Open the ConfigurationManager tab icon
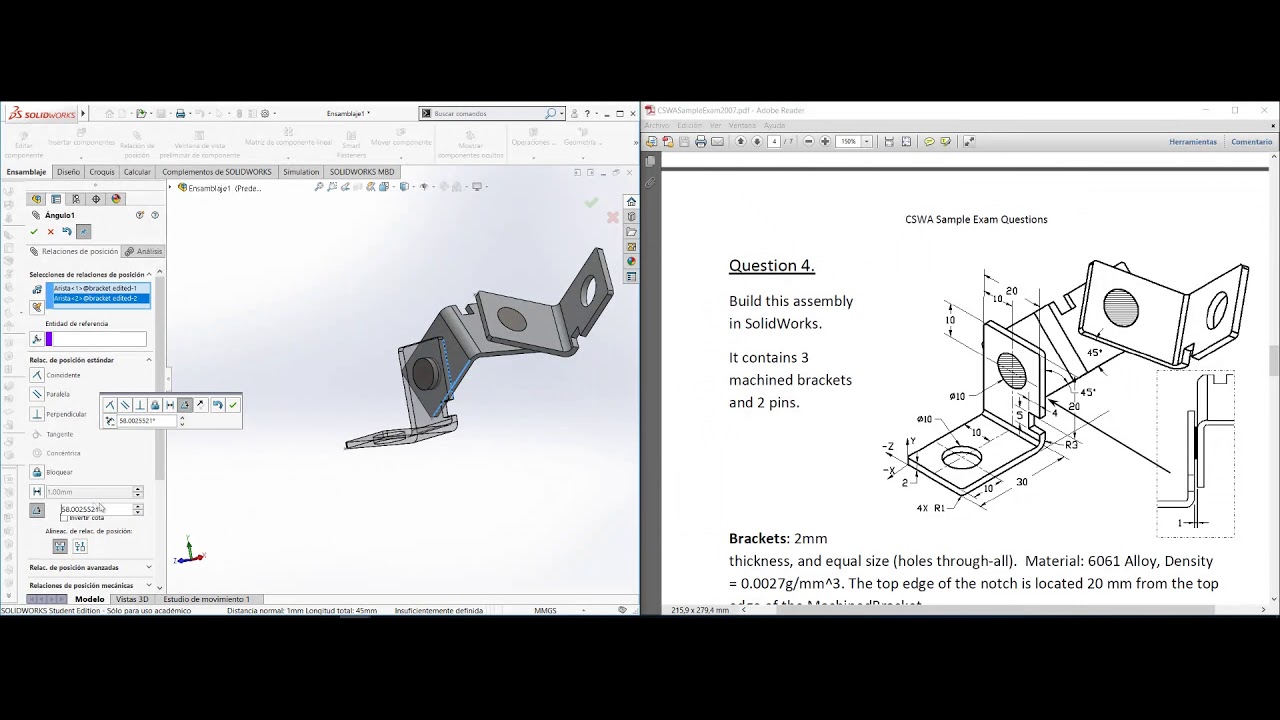The height and width of the screenshot is (720, 1280). pos(76,199)
